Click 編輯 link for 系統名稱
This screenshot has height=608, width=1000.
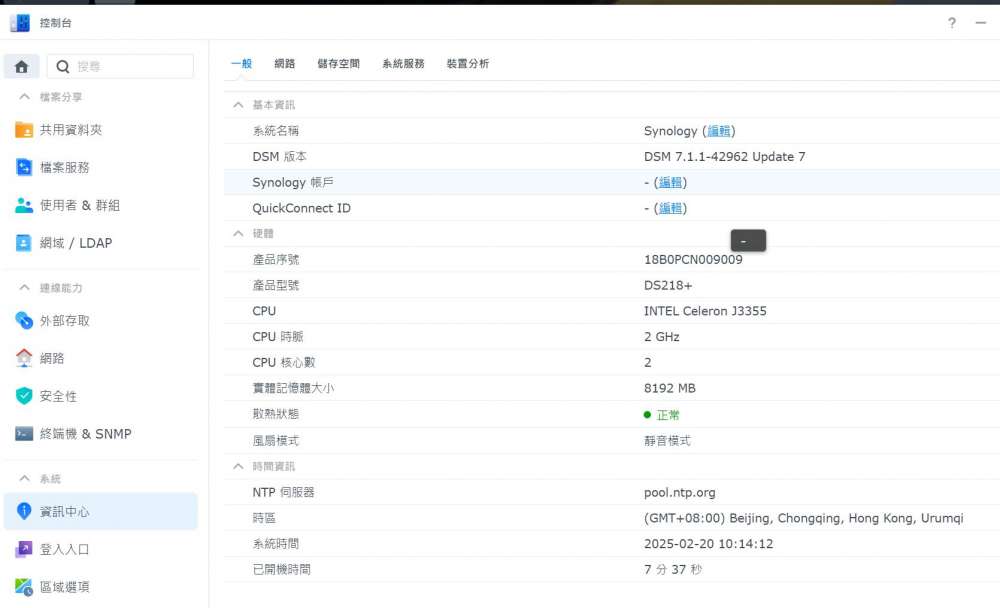[719, 131]
